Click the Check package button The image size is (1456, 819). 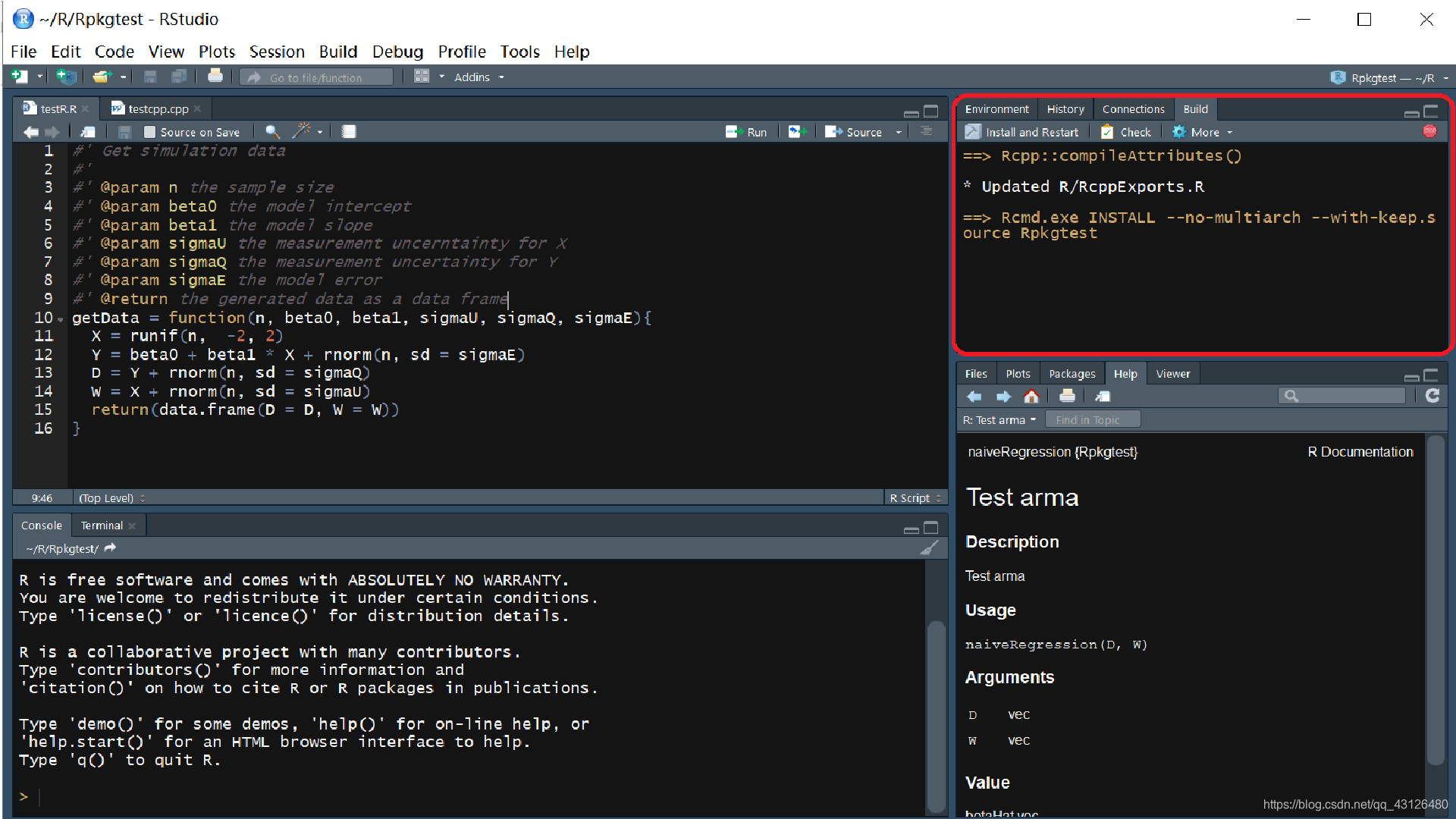[x=1126, y=132]
